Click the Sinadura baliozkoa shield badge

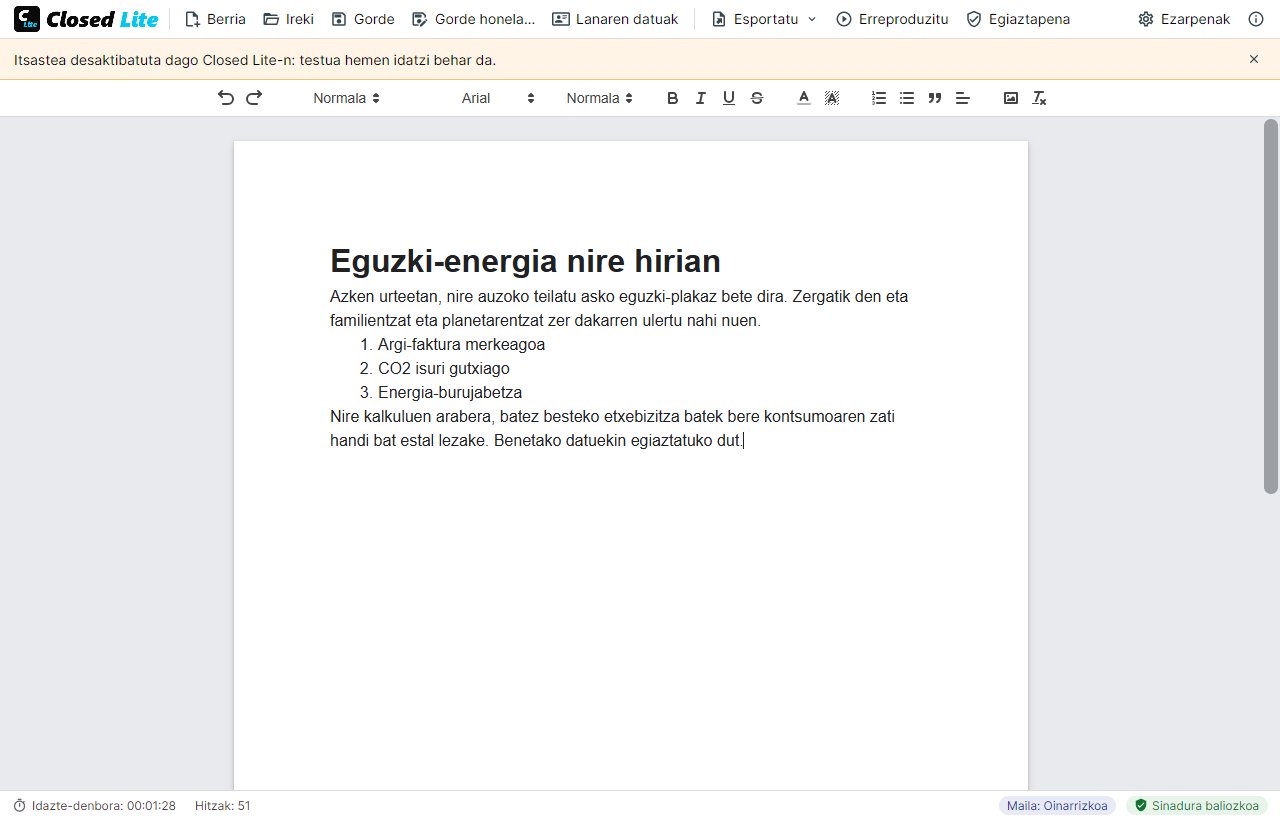click(x=1197, y=806)
